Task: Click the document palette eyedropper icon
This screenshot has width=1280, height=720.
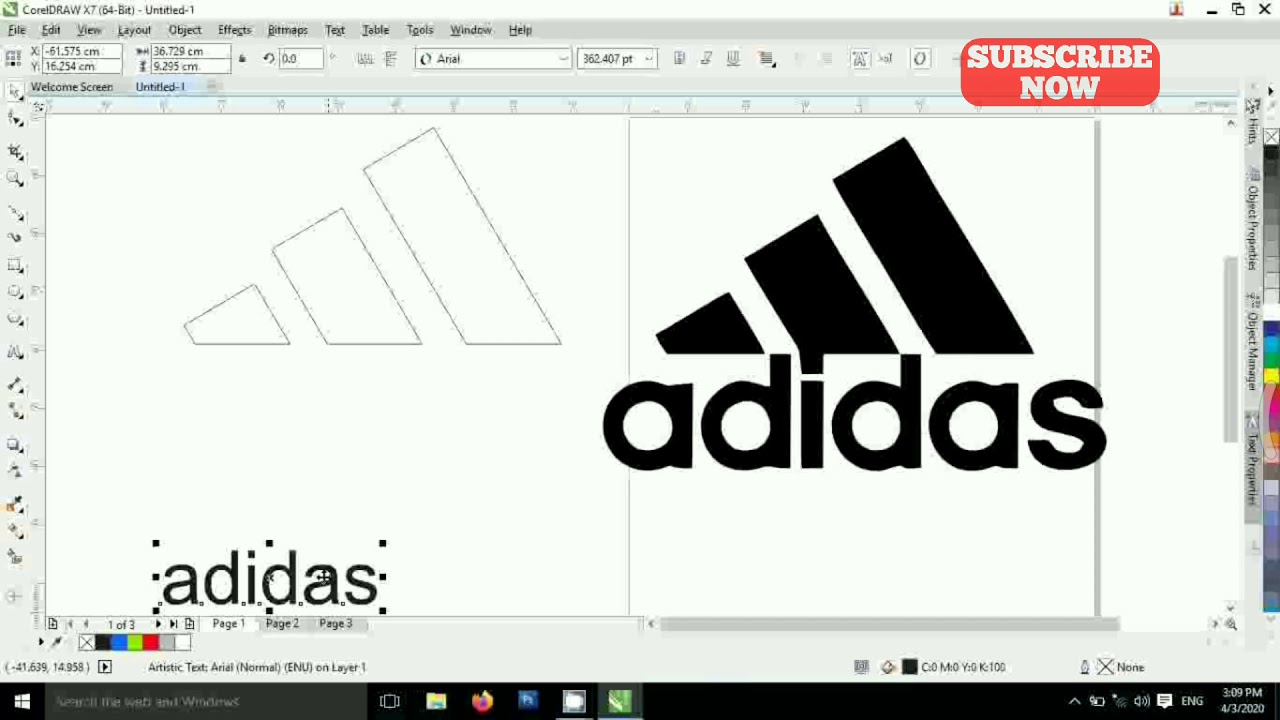Action: [x=57, y=642]
